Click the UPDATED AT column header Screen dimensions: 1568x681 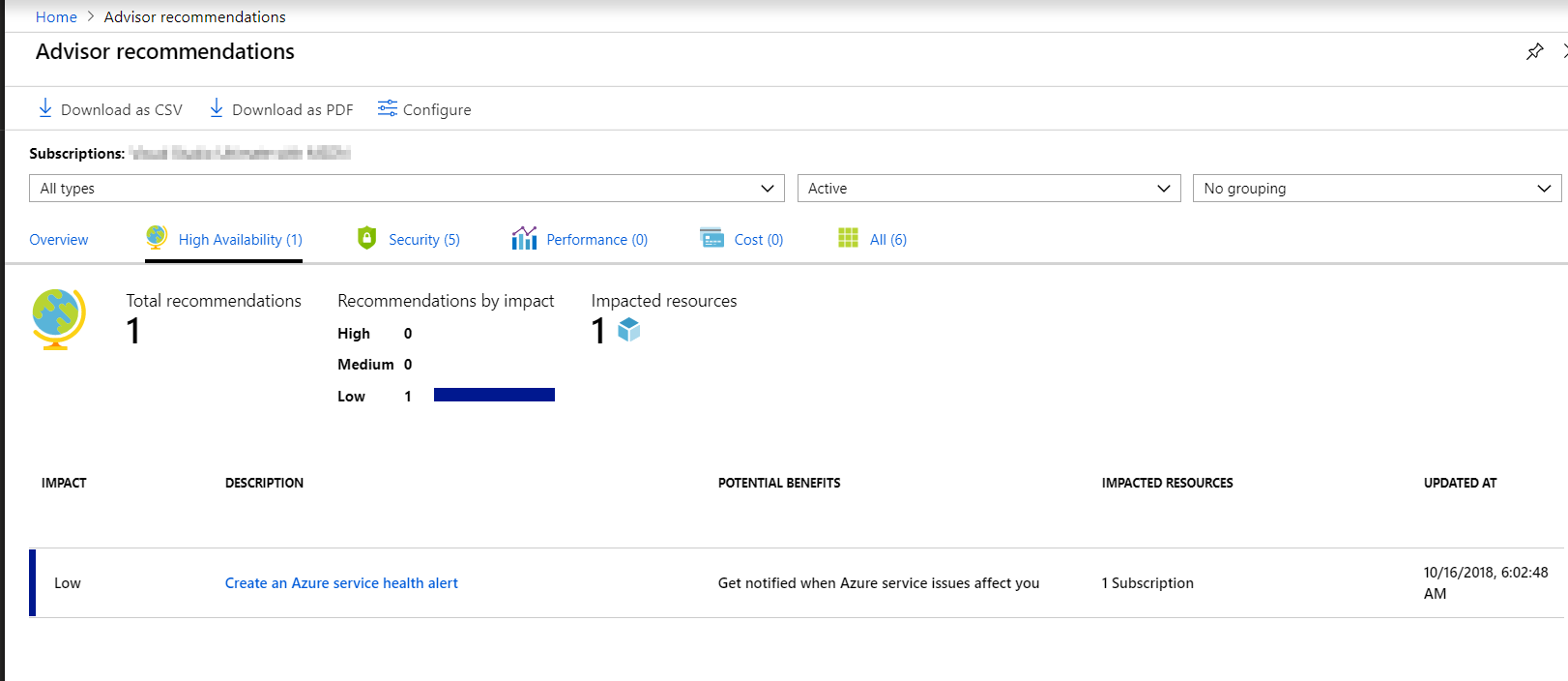pyautogui.click(x=1460, y=483)
